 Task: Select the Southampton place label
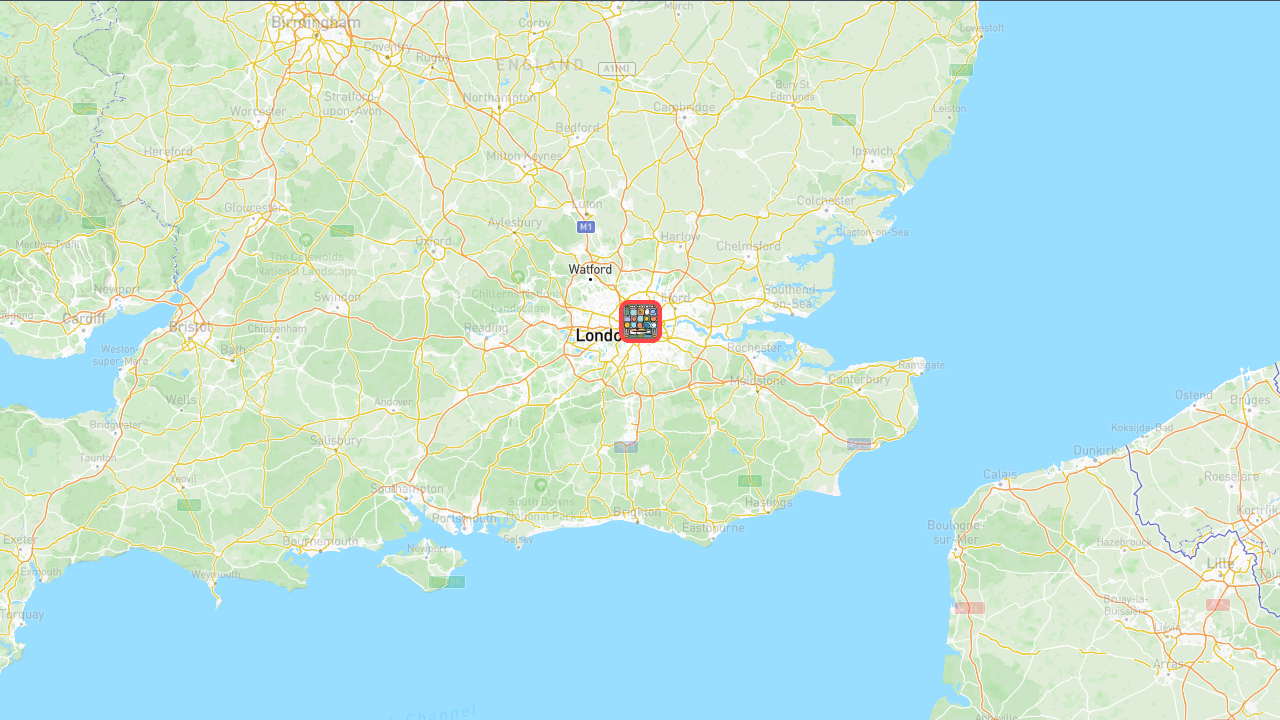[x=406, y=488]
